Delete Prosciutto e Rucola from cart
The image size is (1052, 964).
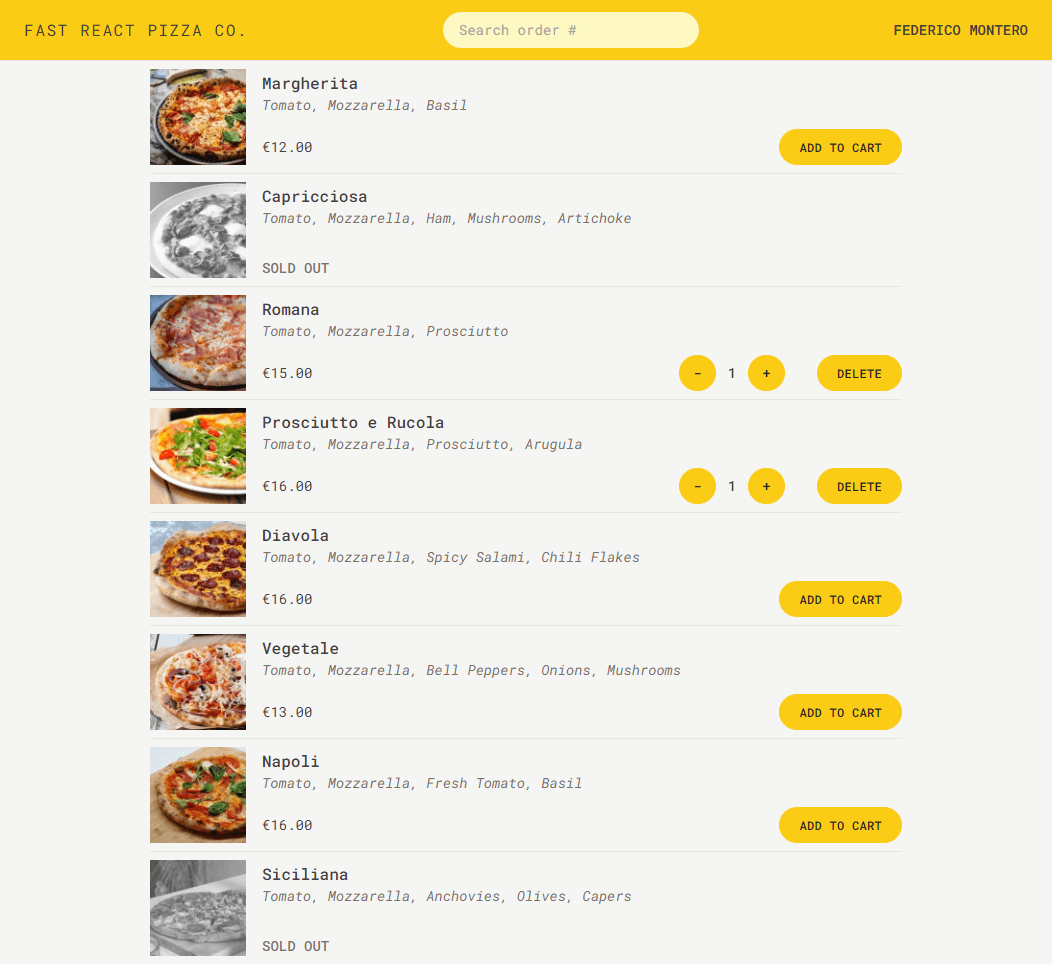coord(859,486)
